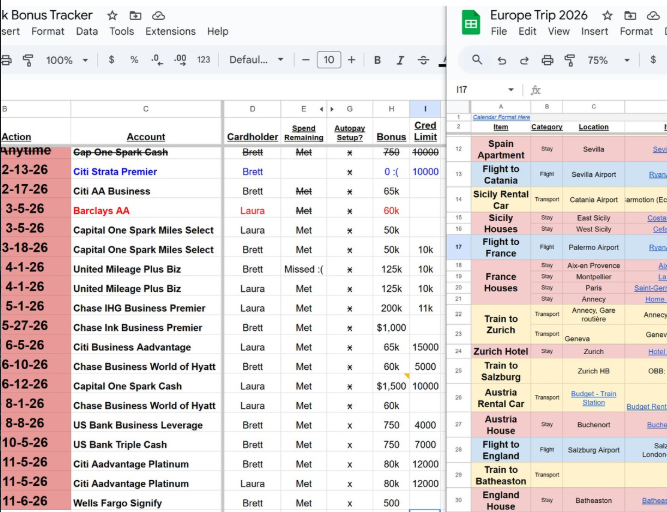The height and width of the screenshot is (512, 667).
Task: Click print icon in Bonus Tracker toolbar
Action: [6, 60]
